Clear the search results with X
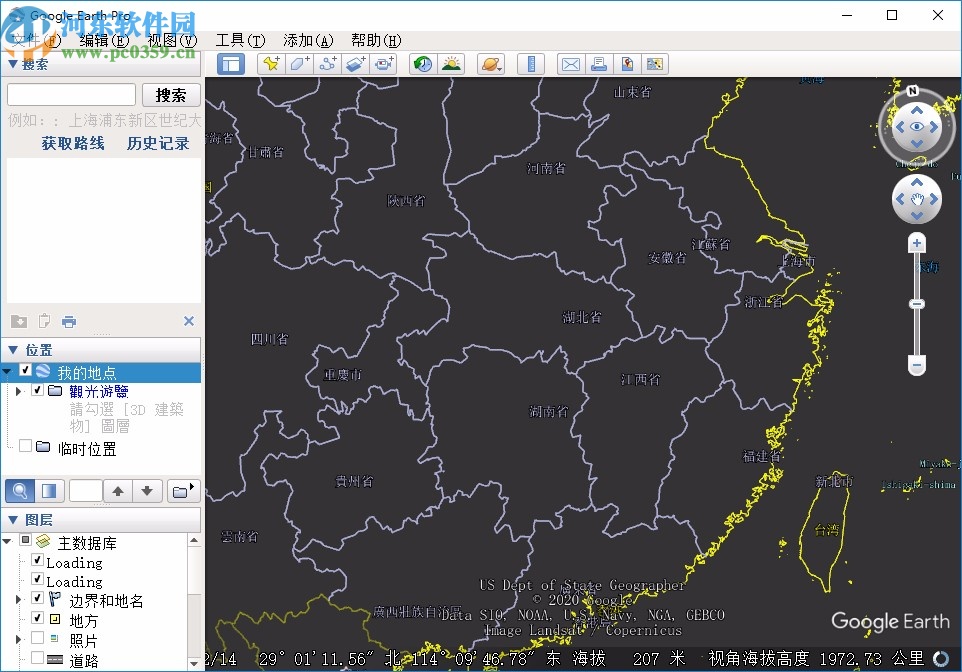This screenshot has width=962, height=672. (188, 321)
